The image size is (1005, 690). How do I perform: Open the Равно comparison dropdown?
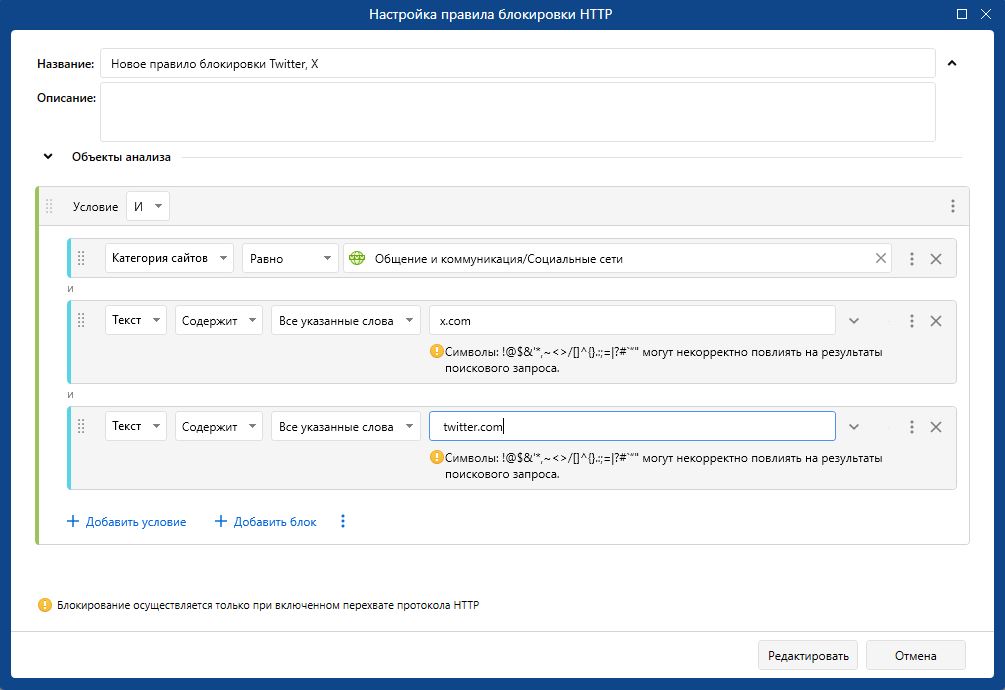pyautogui.click(x=290, y=258)
